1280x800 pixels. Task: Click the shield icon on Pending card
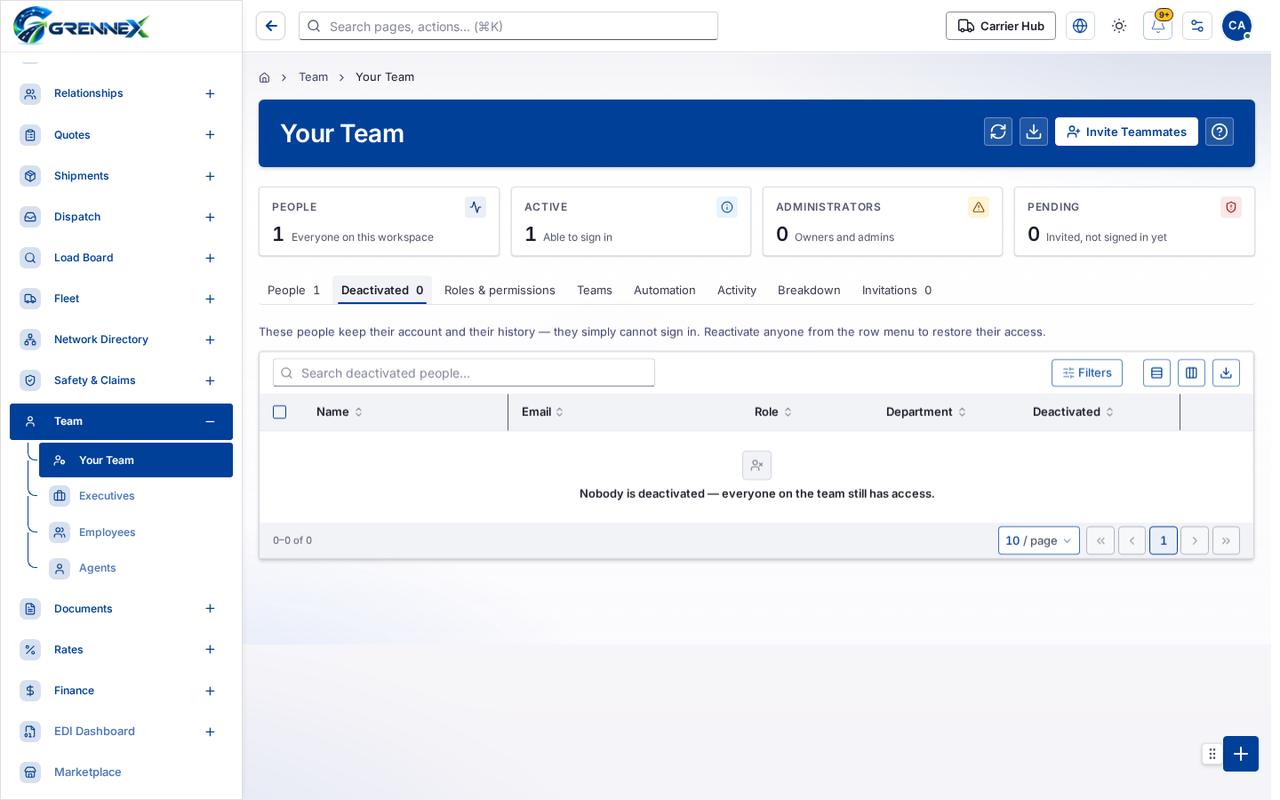click(x=1231, y=207)
